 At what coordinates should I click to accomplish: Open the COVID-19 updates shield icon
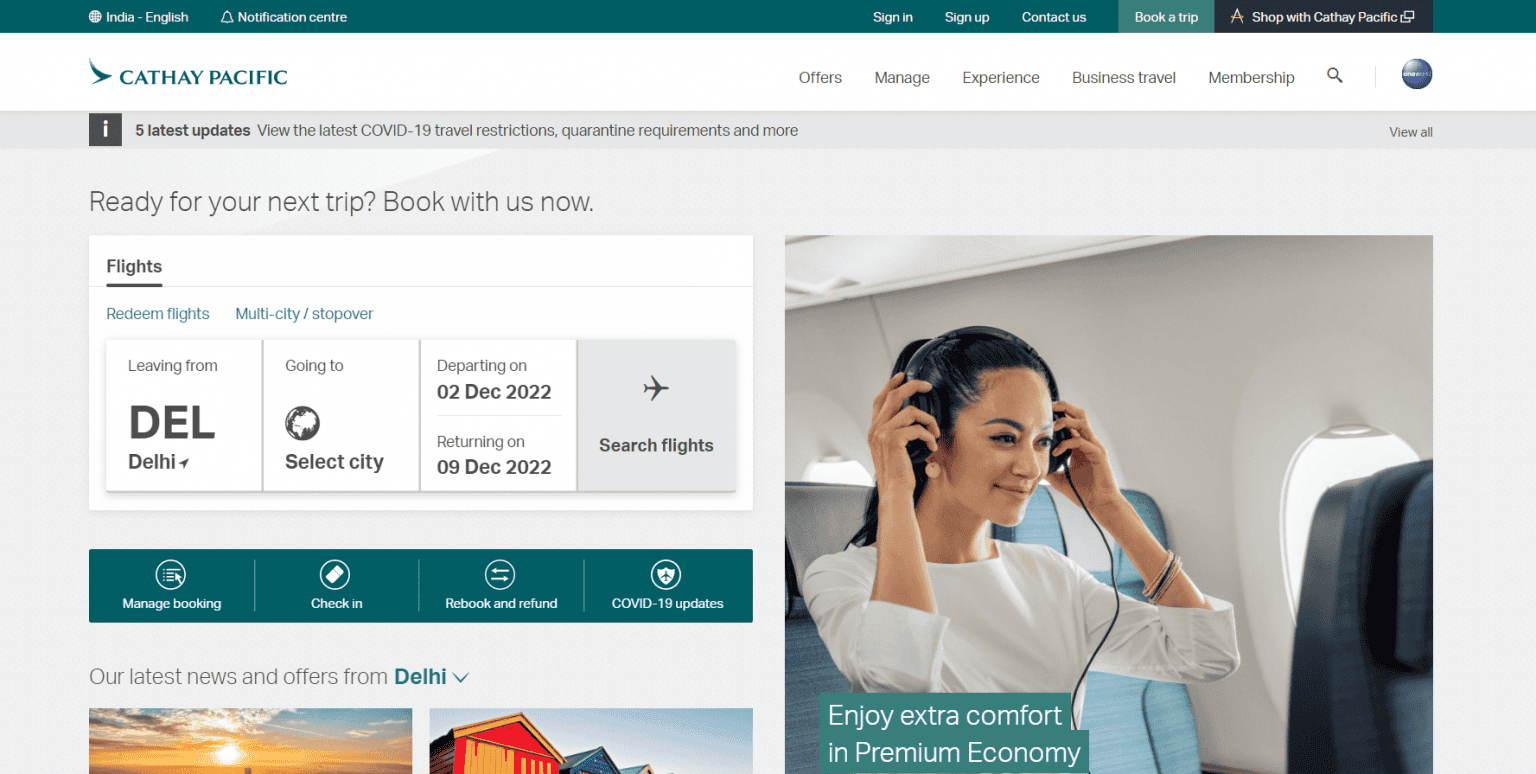[x=666, y=574]
